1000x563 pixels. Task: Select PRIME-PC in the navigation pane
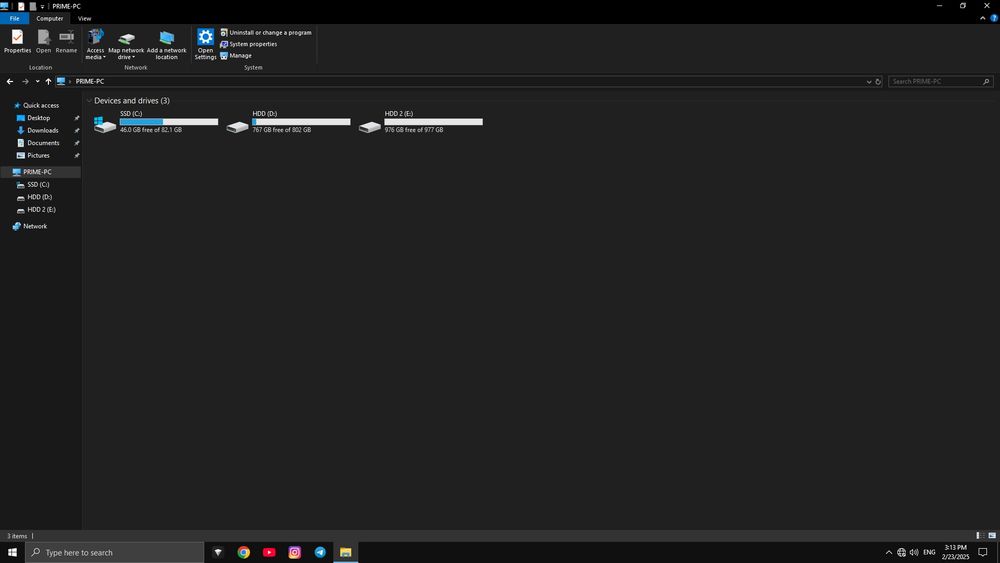point(40,172)
